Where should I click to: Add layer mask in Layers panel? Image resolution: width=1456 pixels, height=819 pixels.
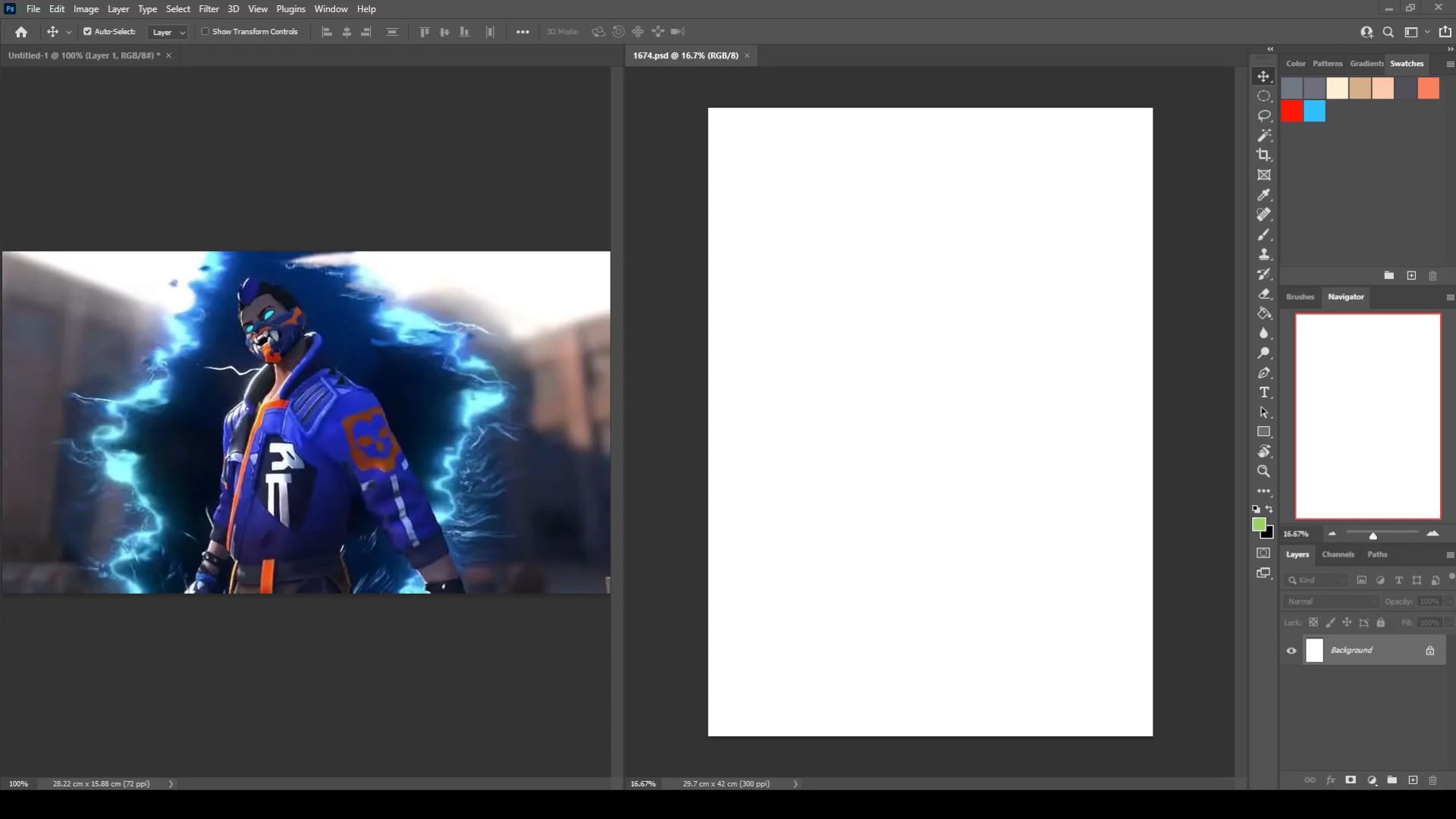(x=1351, y=780)
